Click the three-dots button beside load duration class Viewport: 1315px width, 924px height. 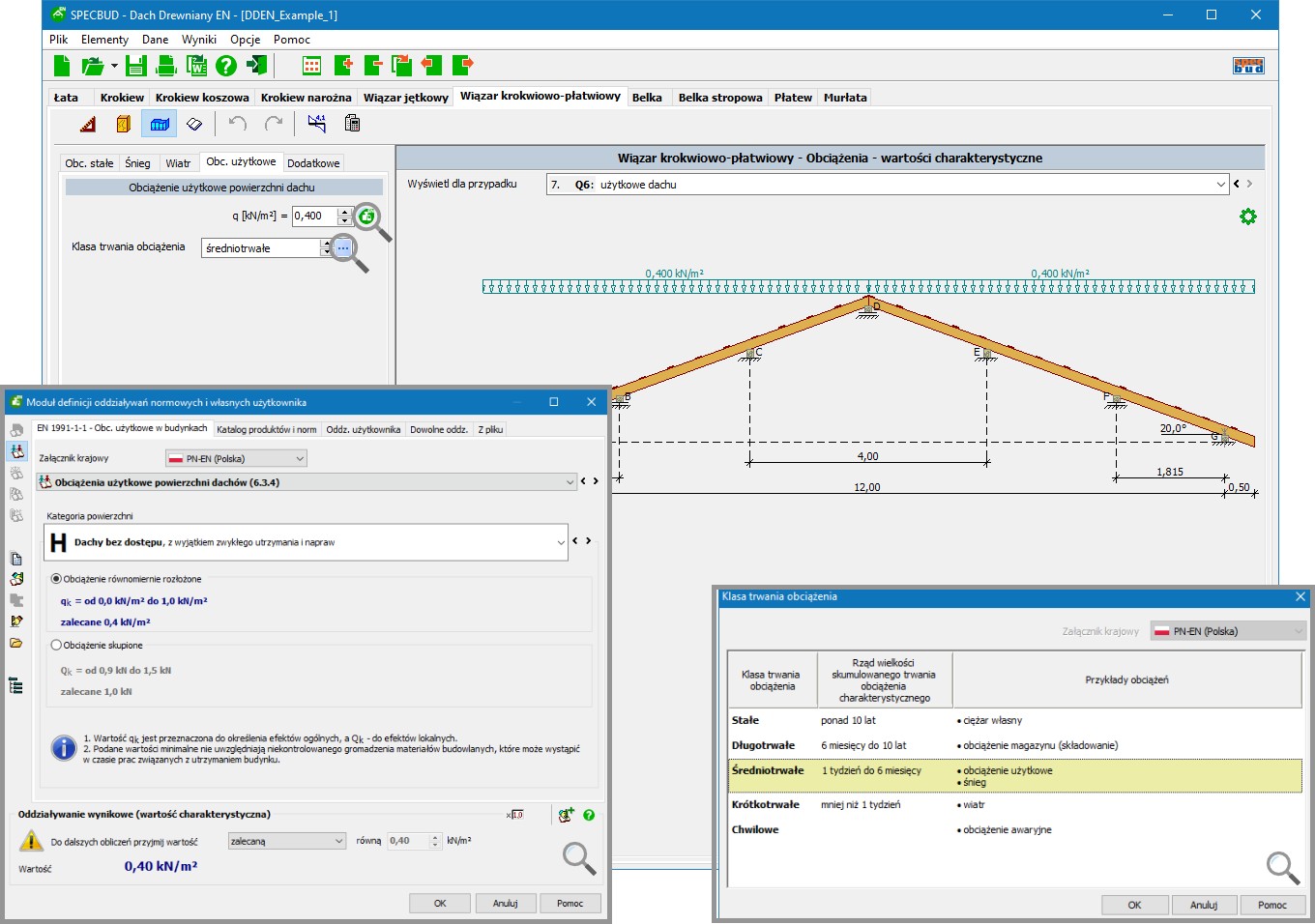point(343,248)
